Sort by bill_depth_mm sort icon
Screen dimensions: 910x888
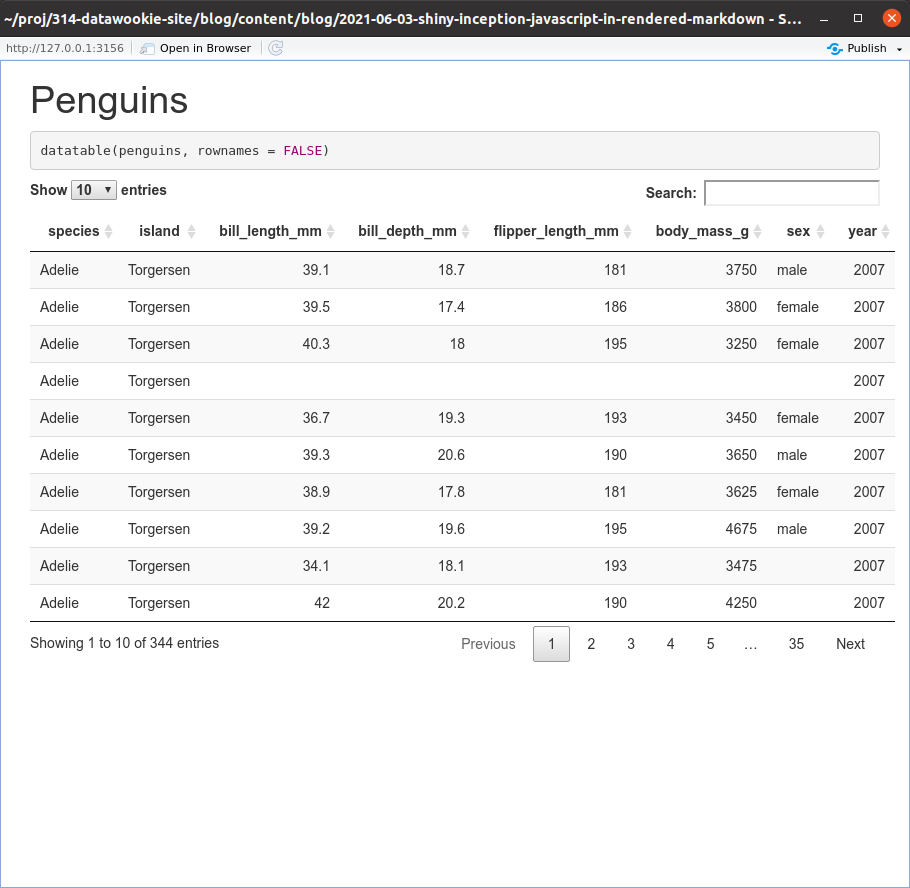point(466,232)
